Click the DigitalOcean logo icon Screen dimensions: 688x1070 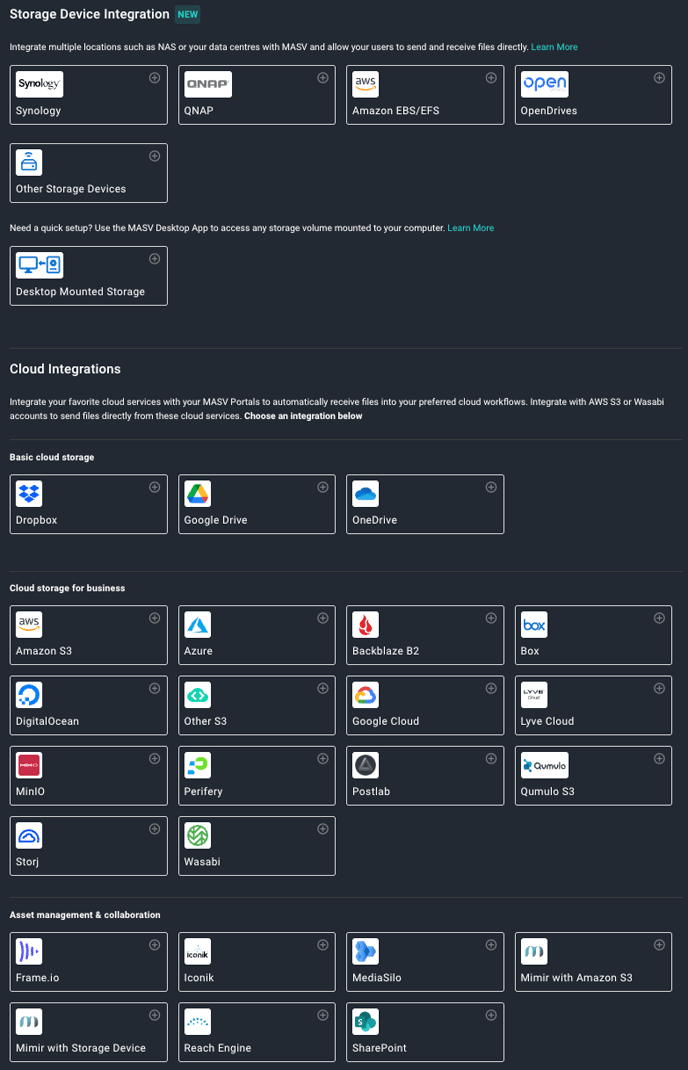coord(29,695)
